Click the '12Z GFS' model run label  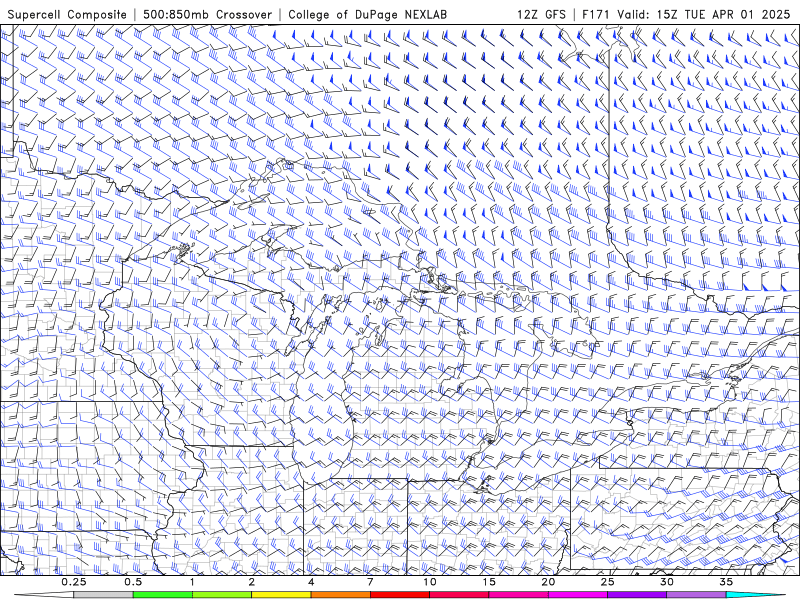pyautogui.click(x=541, y=14)
